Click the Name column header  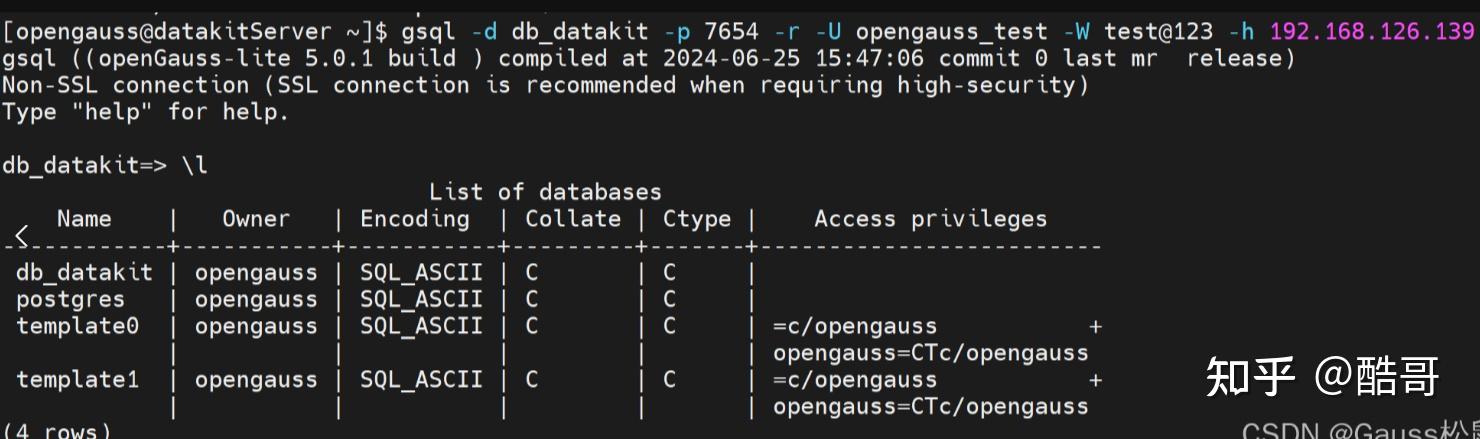(84, 219)
